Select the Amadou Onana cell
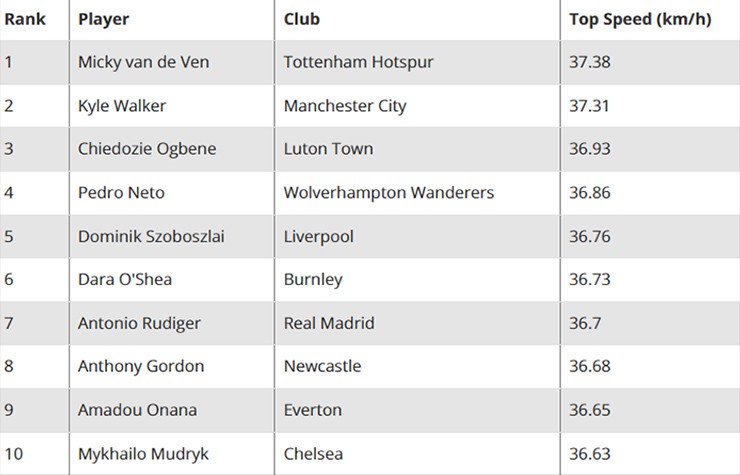The image size is (740, 475). coord(137,410)
